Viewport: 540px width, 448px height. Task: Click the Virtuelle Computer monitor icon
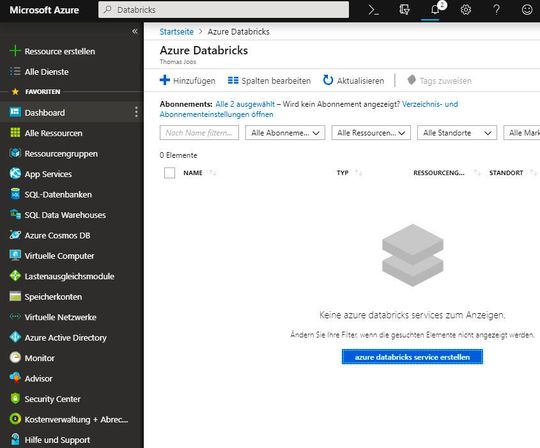[15, 255]
